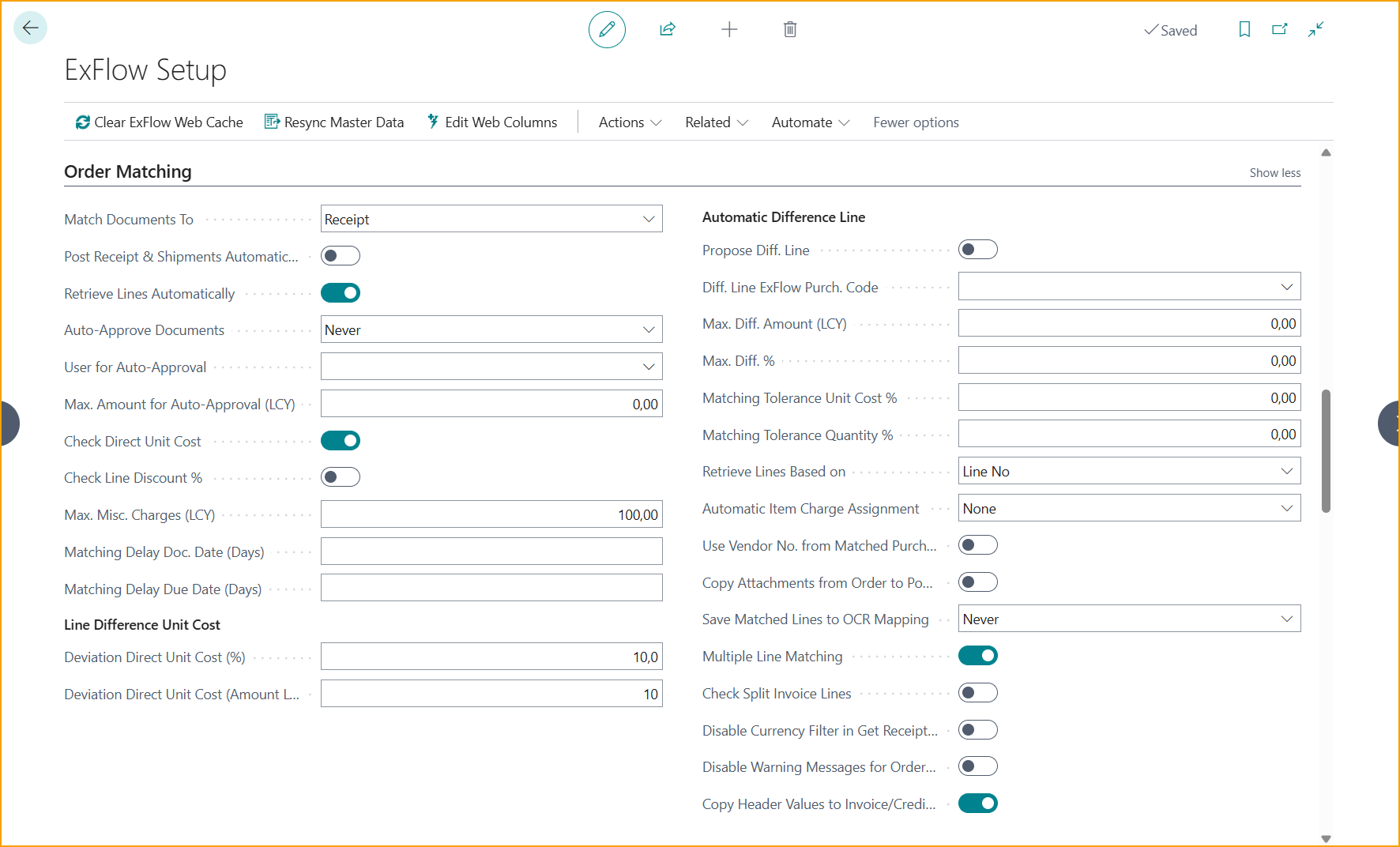The image size is (1400, 847).
Task: Click right edge navigation handle
Action: [1389, 423]
